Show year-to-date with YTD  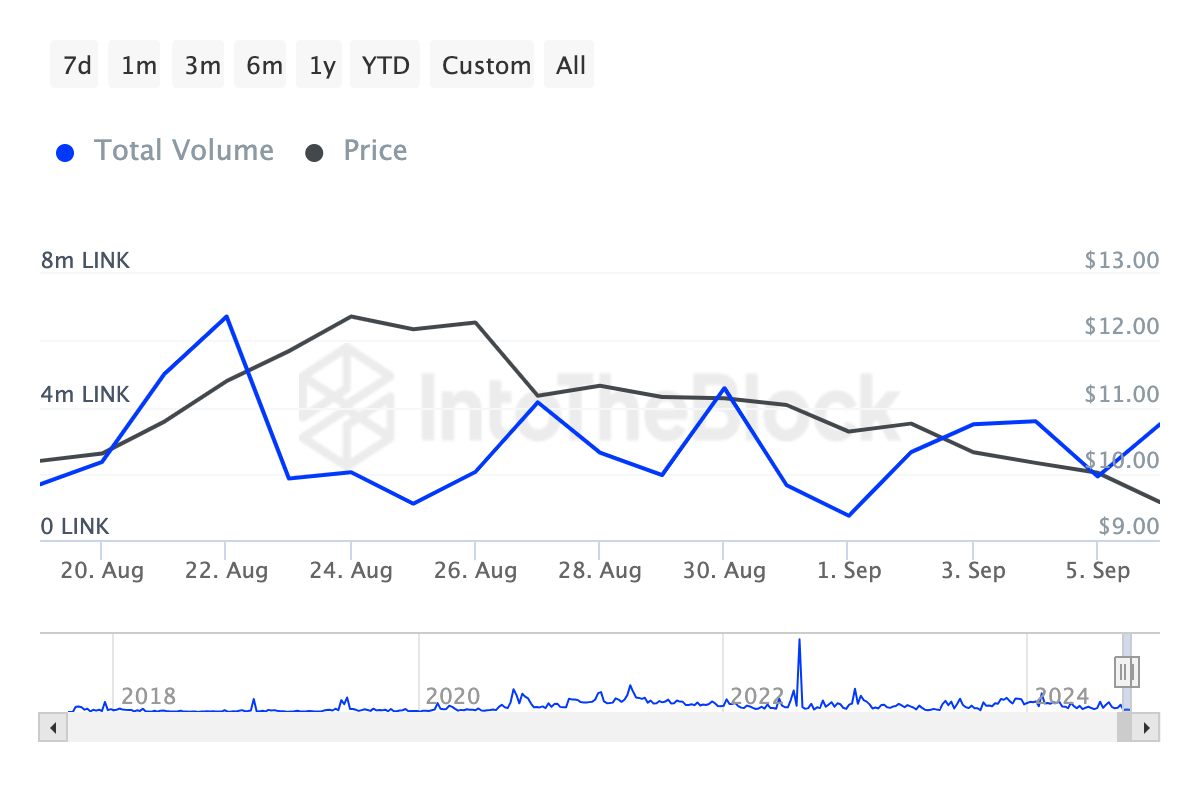tap(385, 65)
